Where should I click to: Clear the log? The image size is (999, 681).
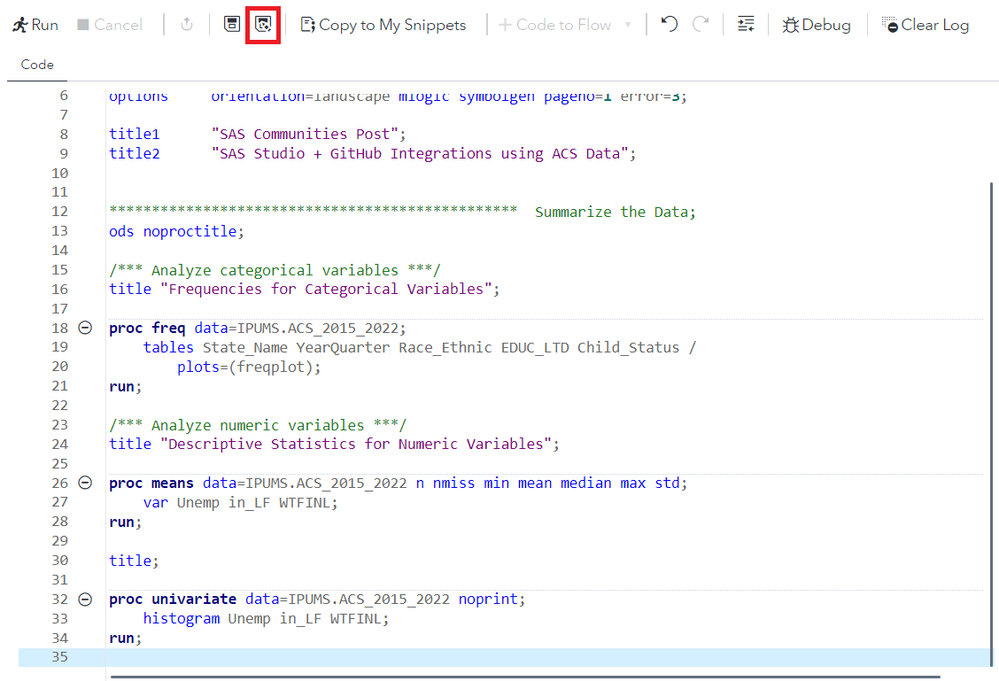924,24
